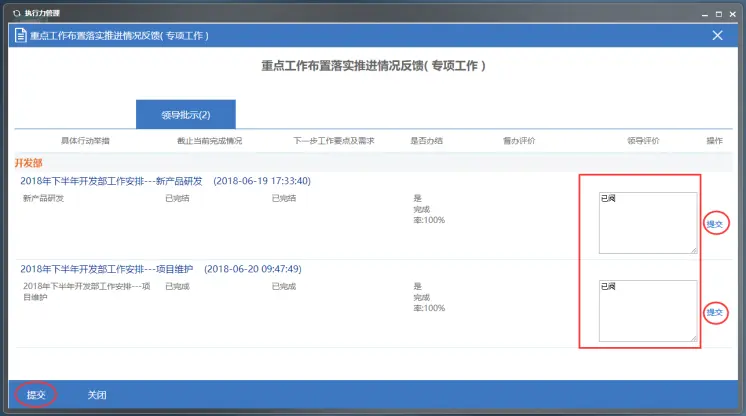The width and height of the screenshot is (746, 416).
Task: Click the 执行力管理 app icon in title bar
Action: (17, 13)
